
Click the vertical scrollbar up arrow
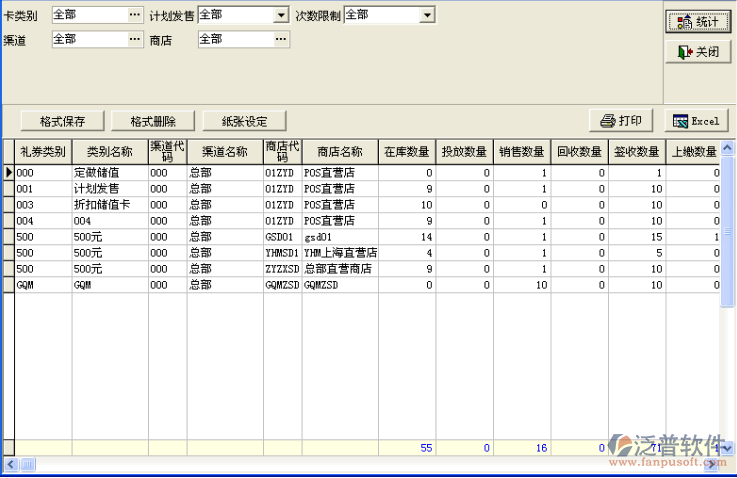coord(728,147)
